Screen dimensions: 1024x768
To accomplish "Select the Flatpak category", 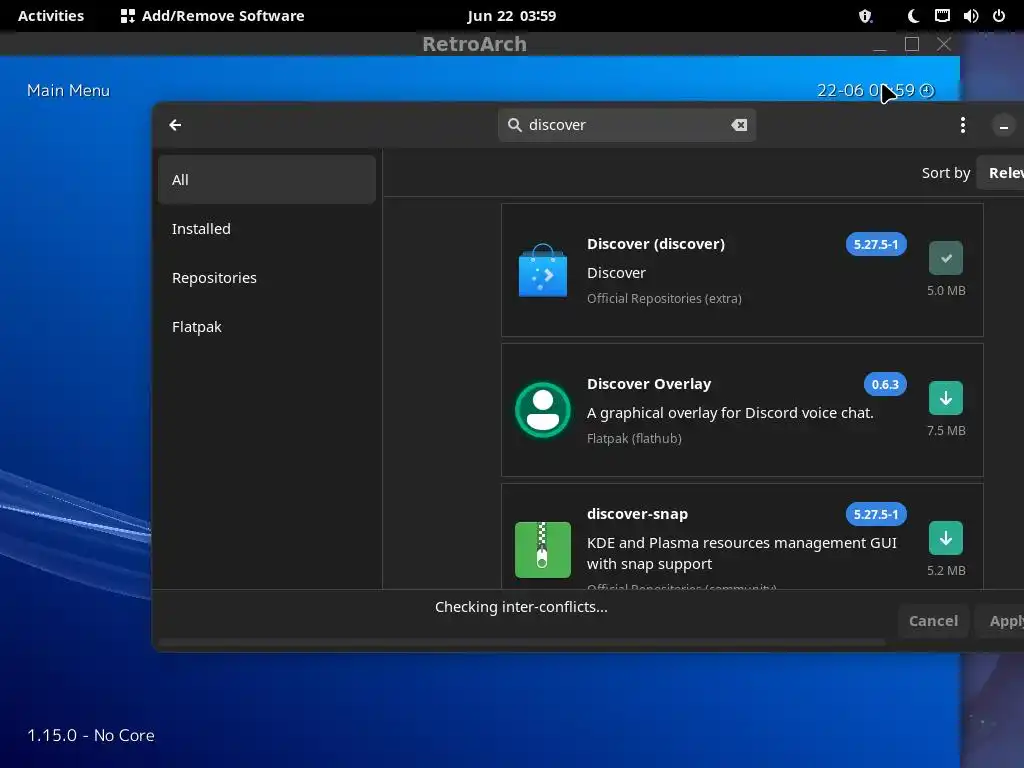I will tap(266, 327).
